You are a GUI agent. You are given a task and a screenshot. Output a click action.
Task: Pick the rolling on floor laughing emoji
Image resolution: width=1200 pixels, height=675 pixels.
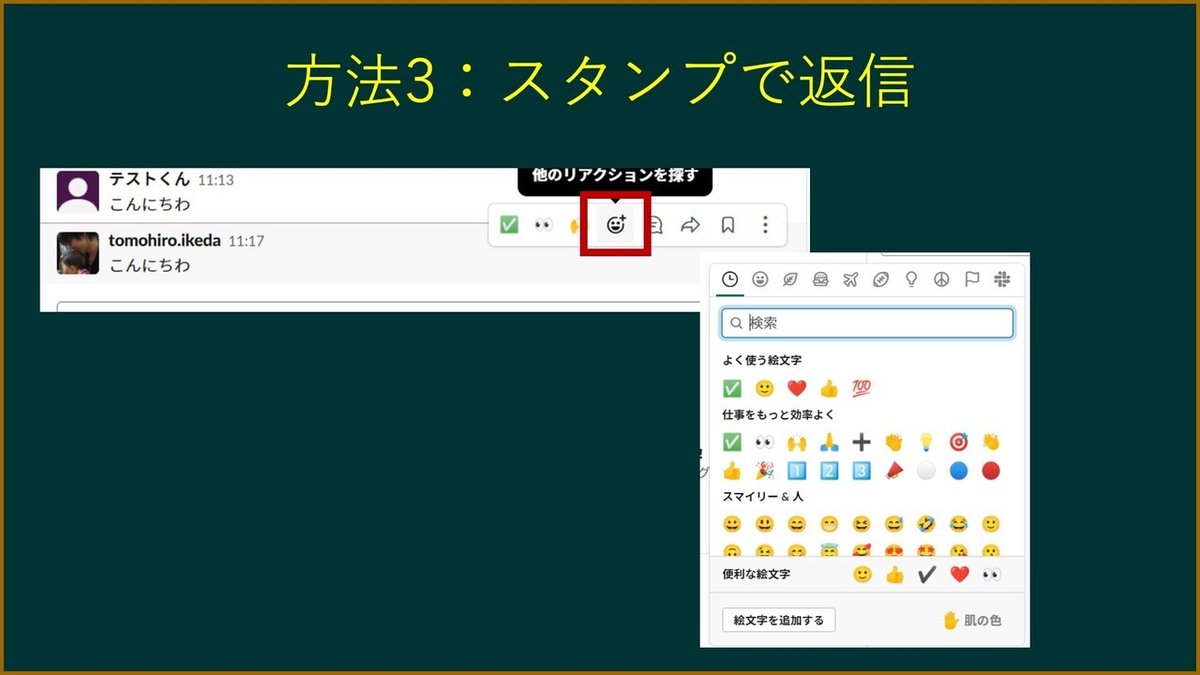click(x=925, y=524)
